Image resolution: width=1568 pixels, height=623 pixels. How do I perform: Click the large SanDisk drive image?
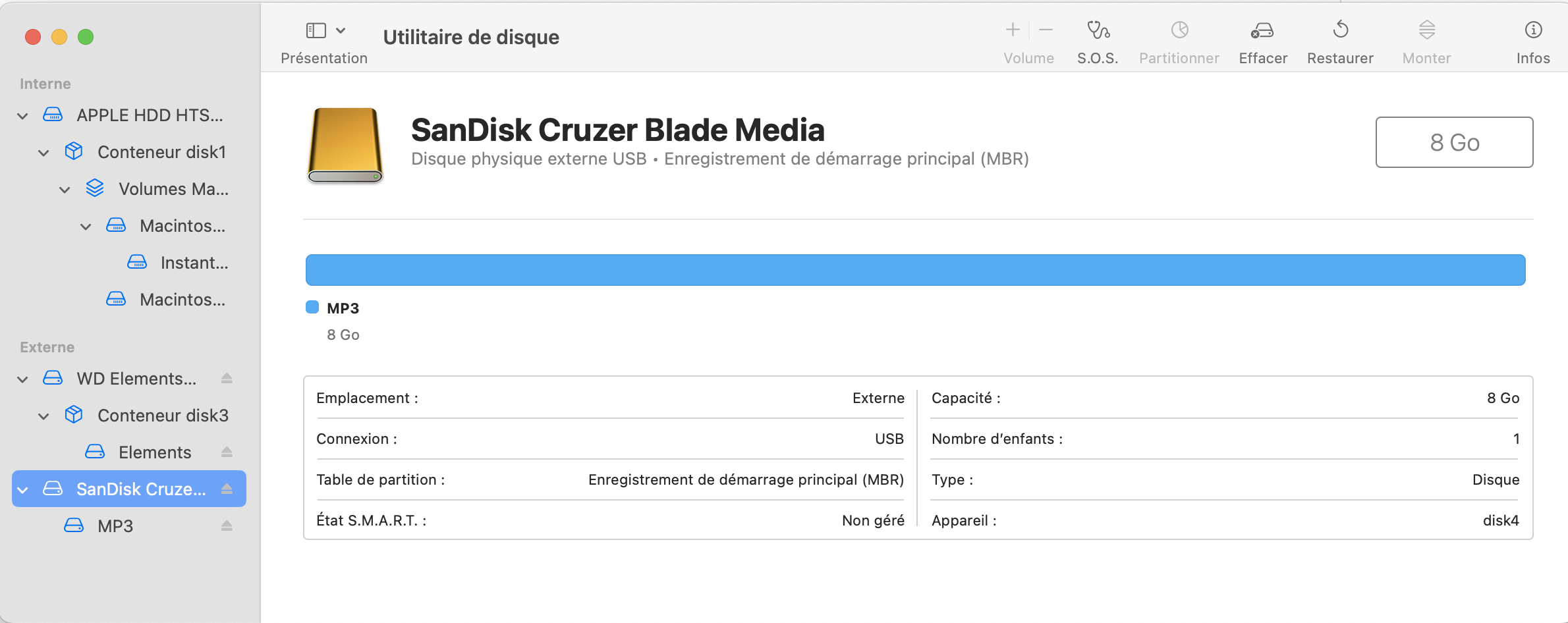click(345, 145)
